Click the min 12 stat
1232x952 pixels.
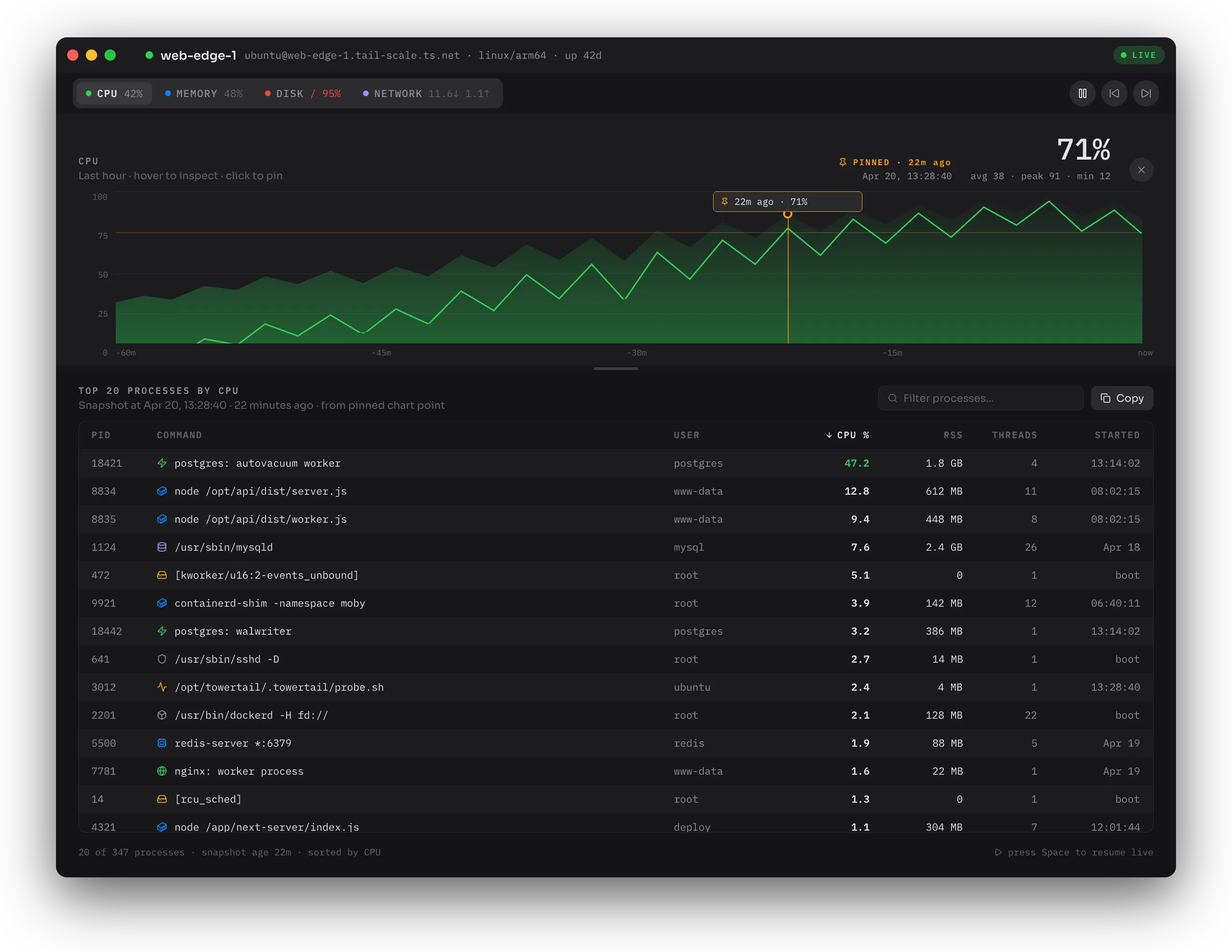pyautogui.click(x=1093, y=176)
